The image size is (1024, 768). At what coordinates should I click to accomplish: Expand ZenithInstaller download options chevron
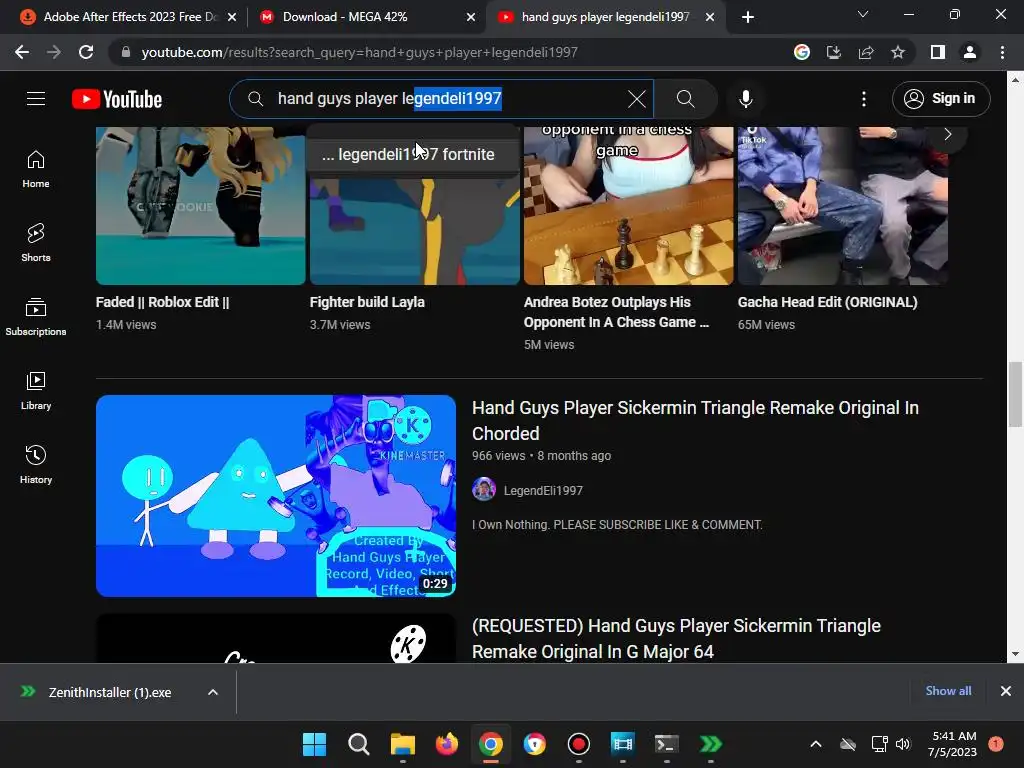point(213,692)
